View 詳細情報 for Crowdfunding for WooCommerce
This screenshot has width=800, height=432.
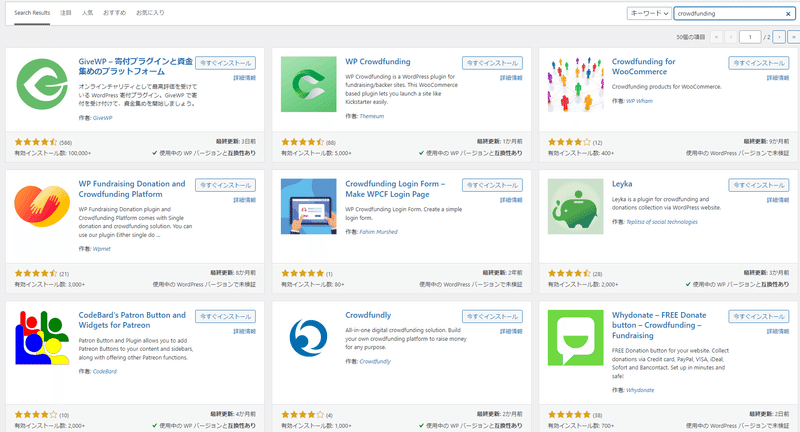(x=778, y=78)
